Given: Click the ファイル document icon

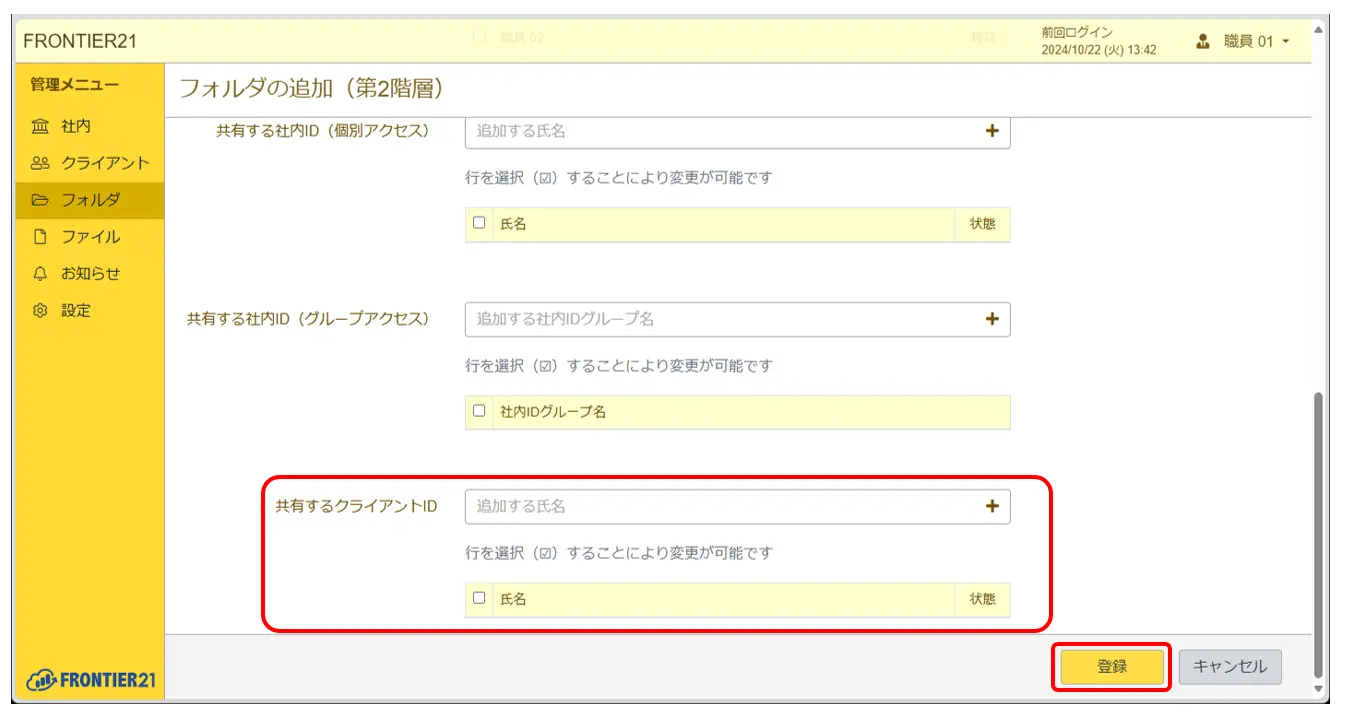Looking at the screenshot, I should coord(40,237).
